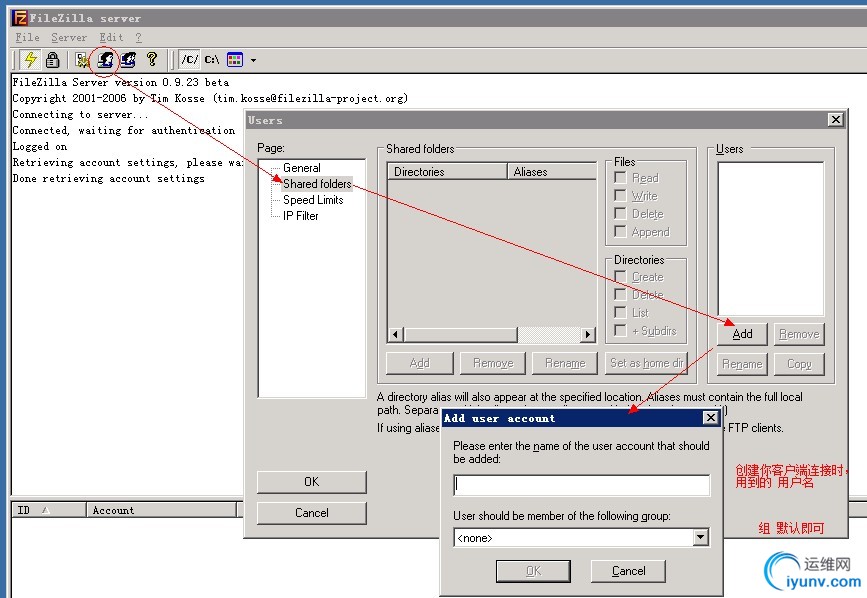Click the Account column header
The height and width of the screenshot is (598, 867).
(161, 510)
